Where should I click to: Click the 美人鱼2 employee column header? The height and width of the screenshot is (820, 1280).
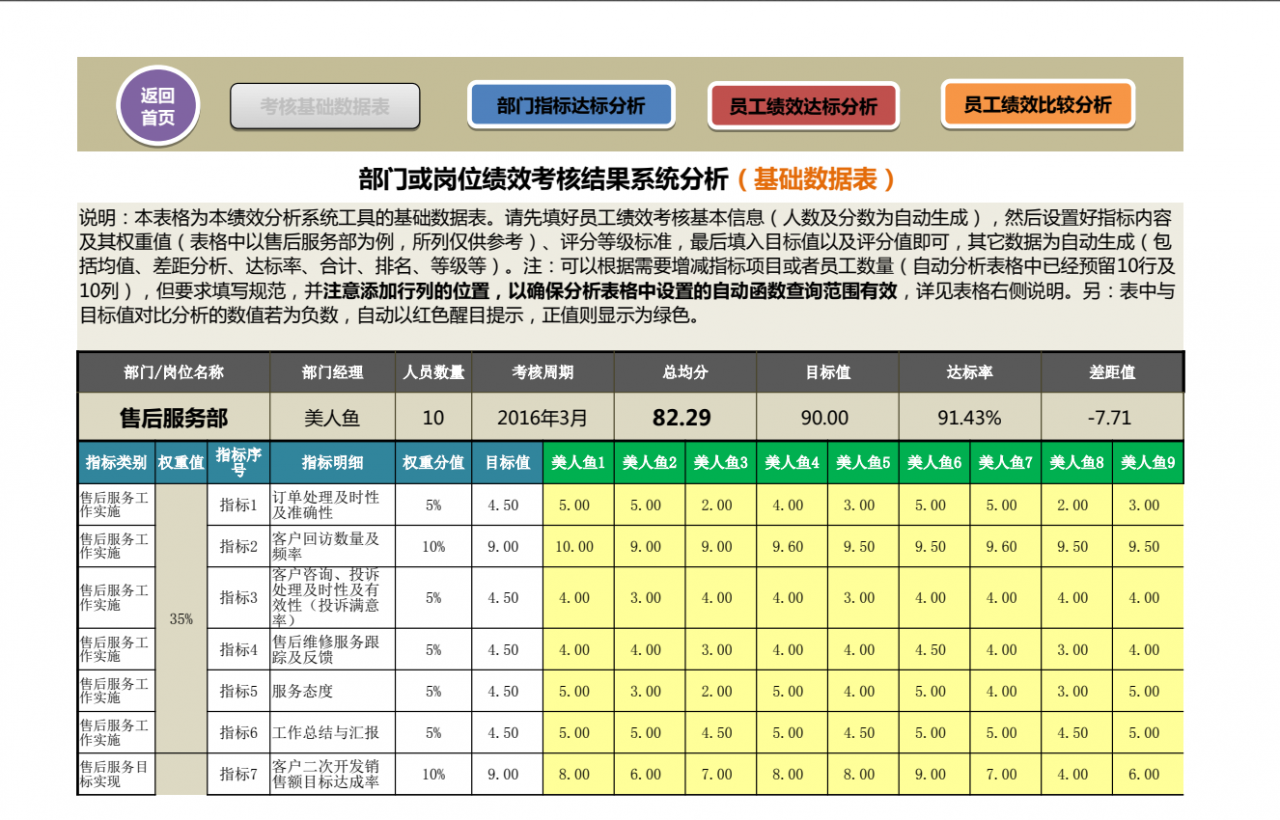click(649, 463)
